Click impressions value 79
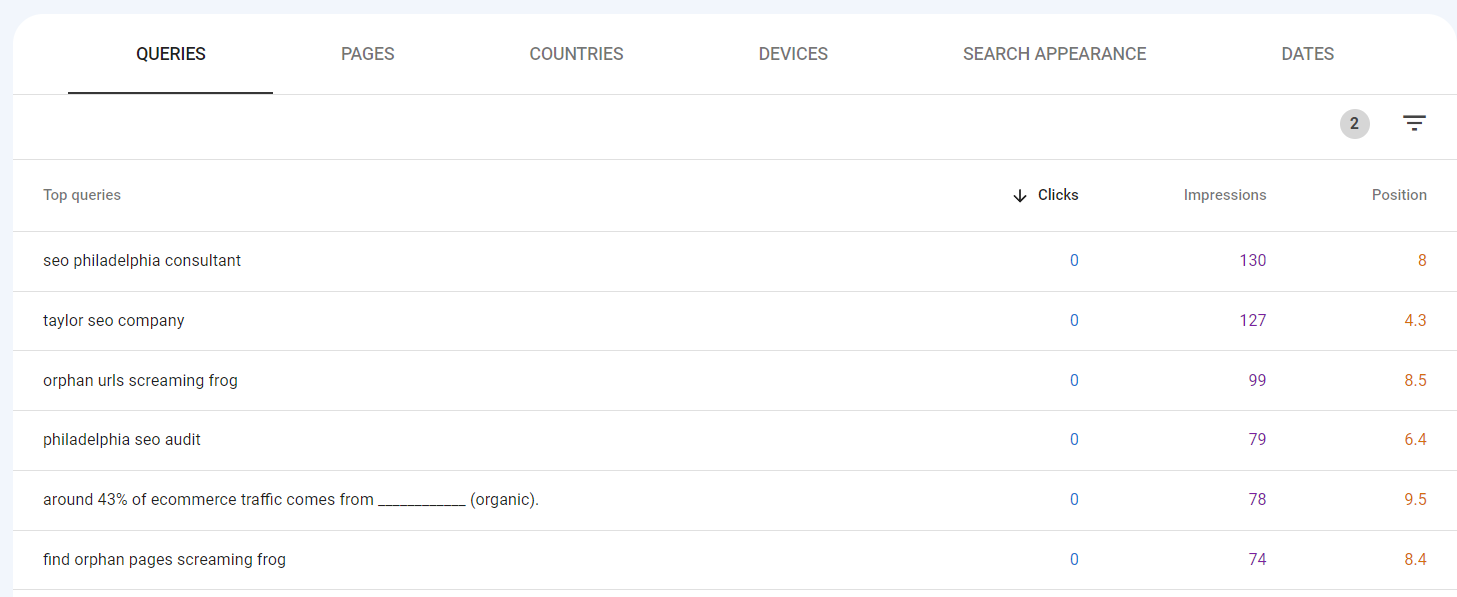The height and width of the screenshot is (597, 1457). point(1257,439)
